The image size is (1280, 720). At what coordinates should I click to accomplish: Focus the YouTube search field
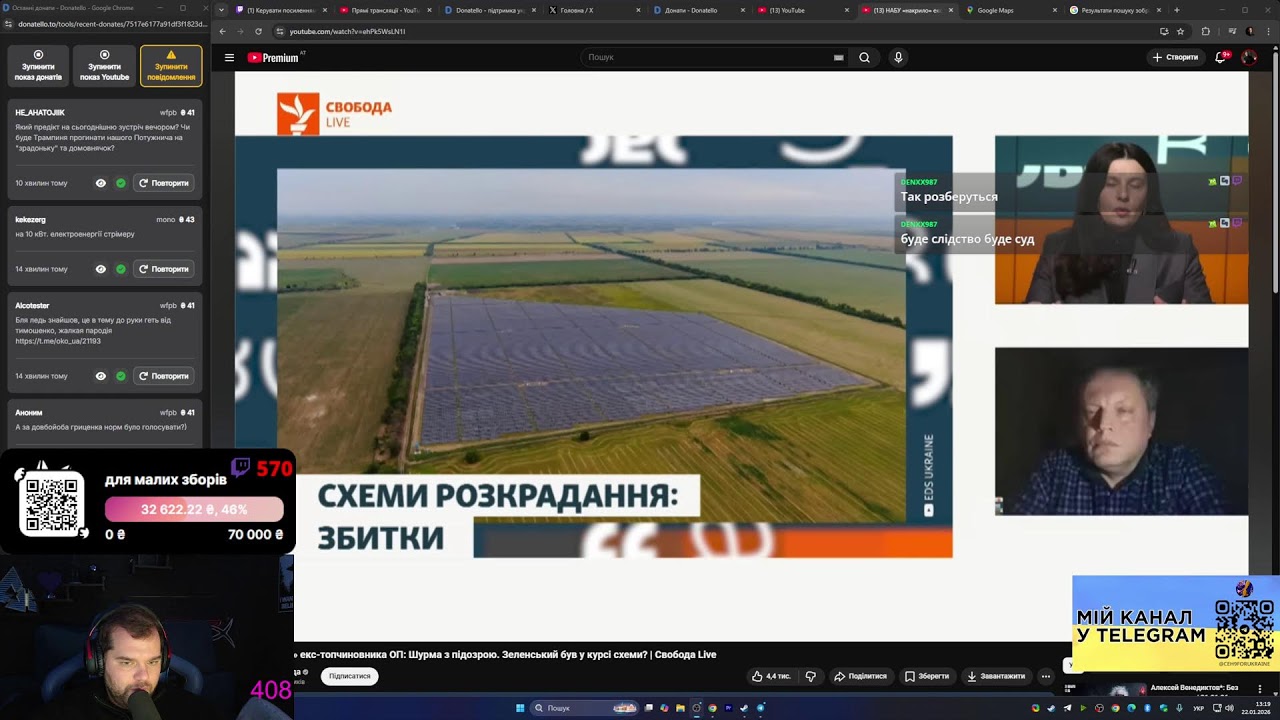(707, 57)
